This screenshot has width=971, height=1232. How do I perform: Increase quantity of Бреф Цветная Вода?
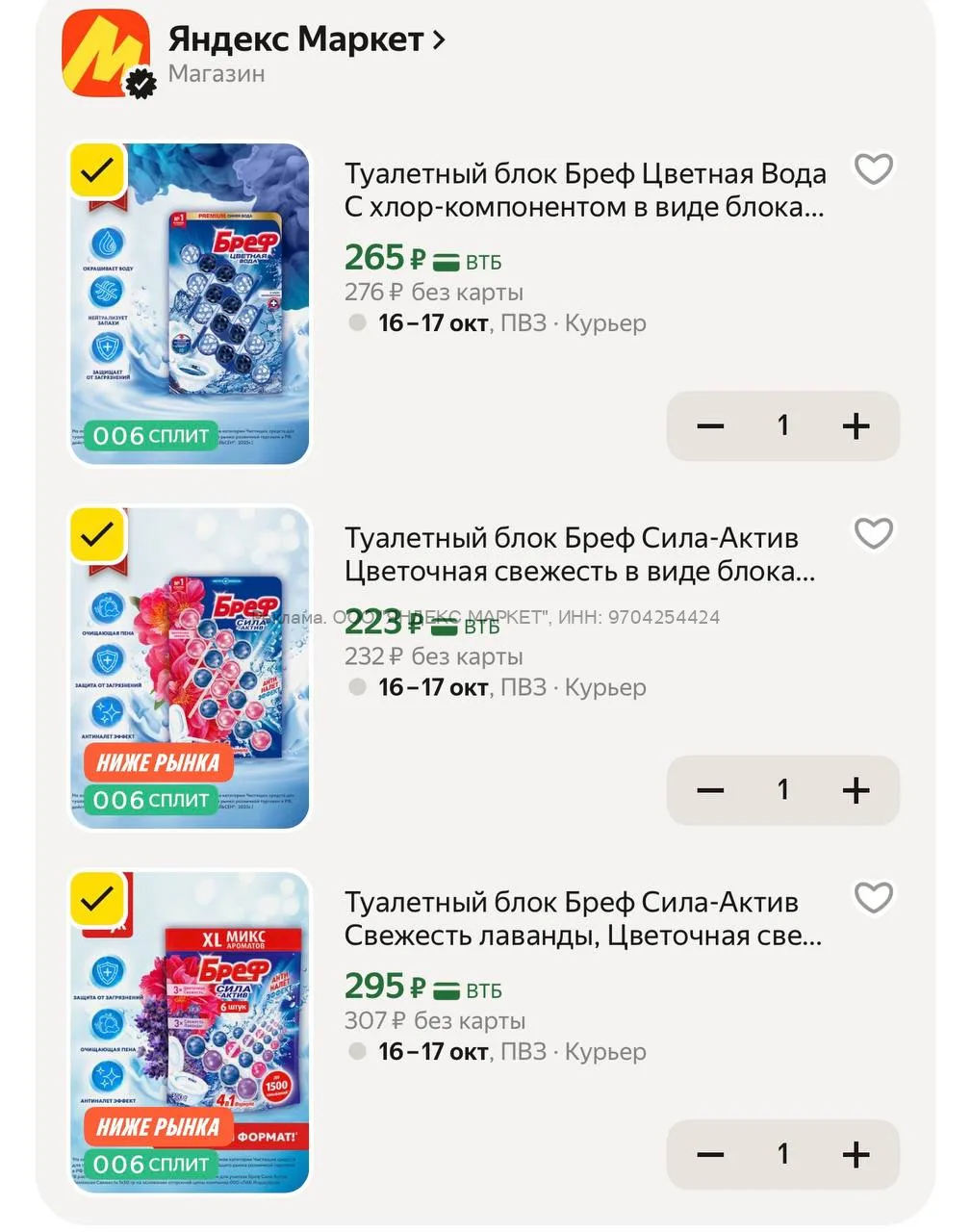856,425
